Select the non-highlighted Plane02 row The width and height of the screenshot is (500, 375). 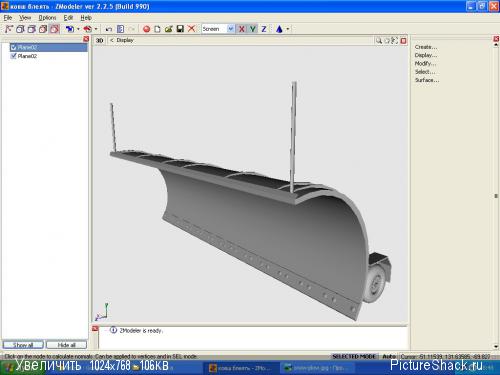pyautogui.click(x=48, y=56)
